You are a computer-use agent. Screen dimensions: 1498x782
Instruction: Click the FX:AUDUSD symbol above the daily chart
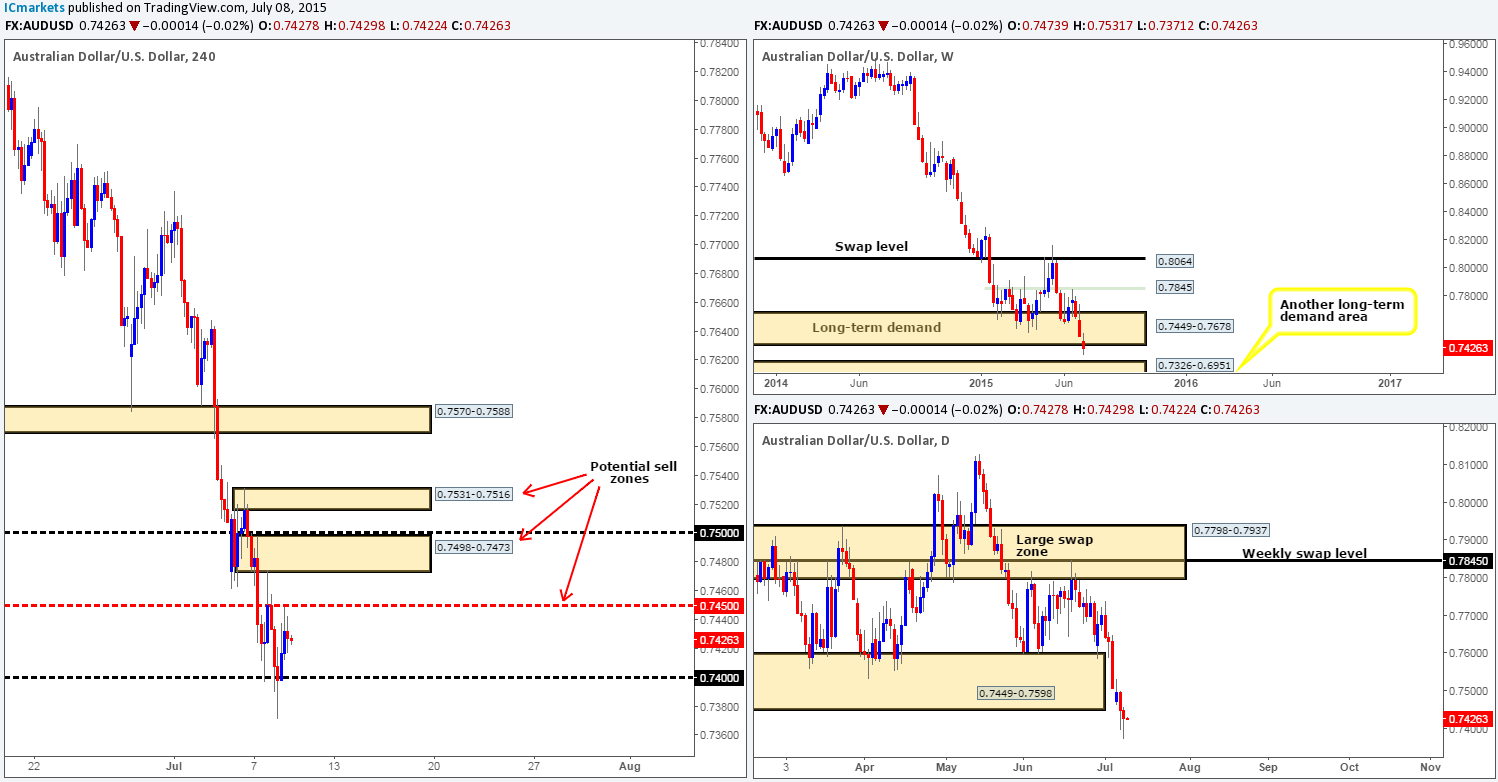(x=788, y=410)
